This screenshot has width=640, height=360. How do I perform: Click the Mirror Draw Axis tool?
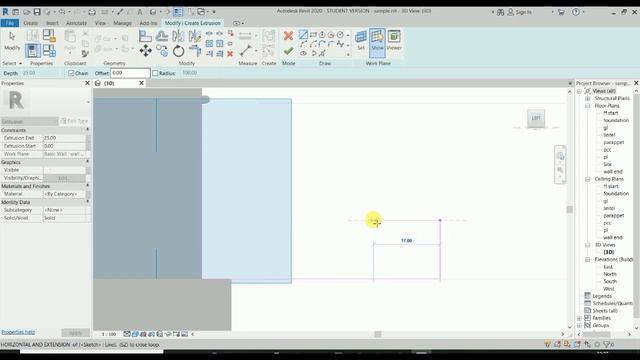pos(195,36)
